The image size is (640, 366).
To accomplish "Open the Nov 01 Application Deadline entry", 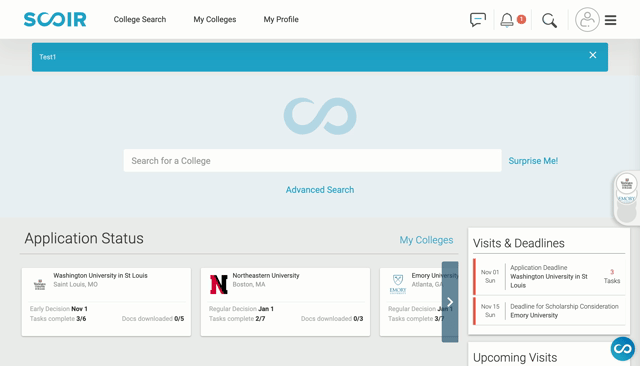I will click(549, 277).
